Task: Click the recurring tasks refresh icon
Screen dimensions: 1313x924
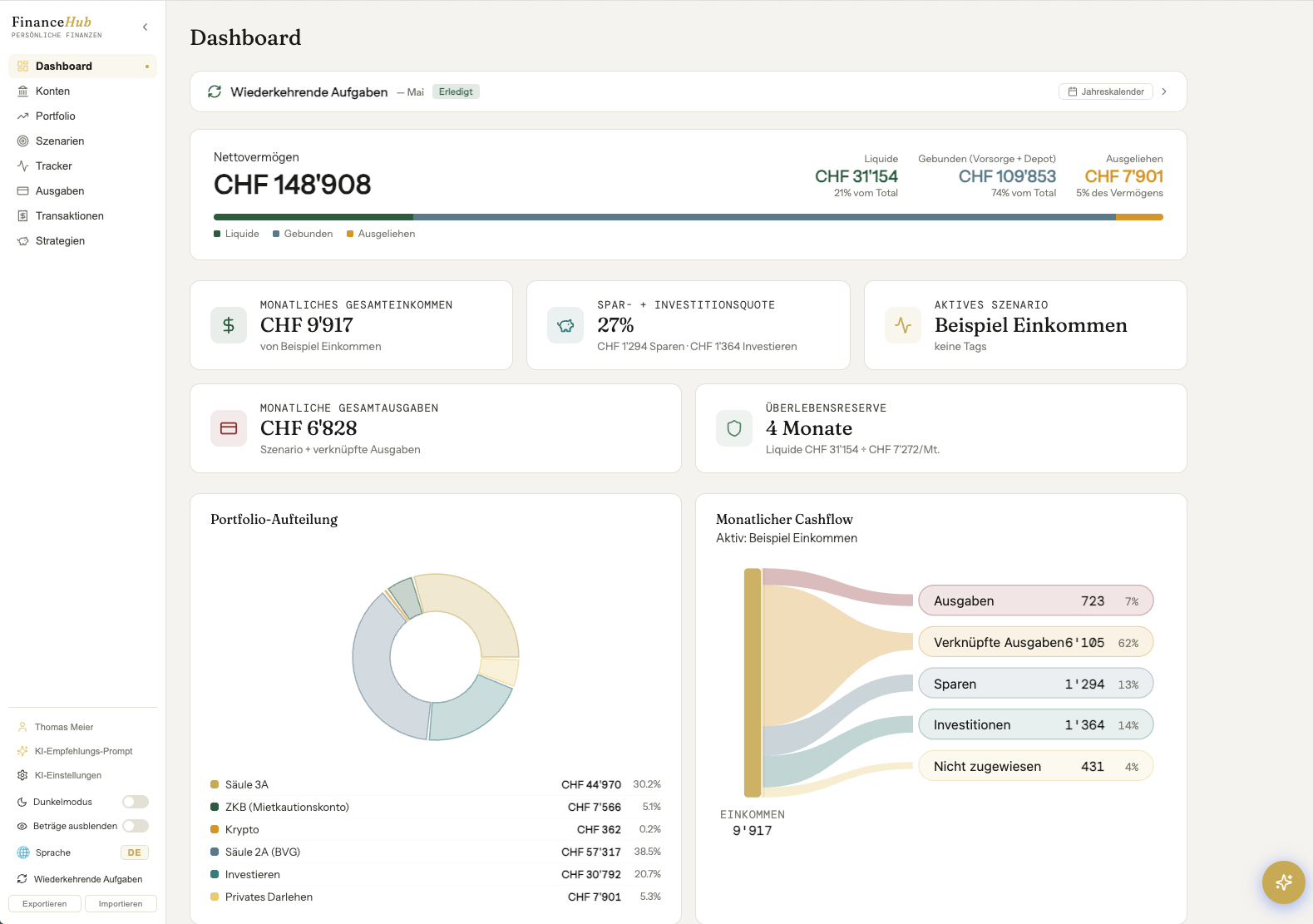Action: (x=215, y=91)
